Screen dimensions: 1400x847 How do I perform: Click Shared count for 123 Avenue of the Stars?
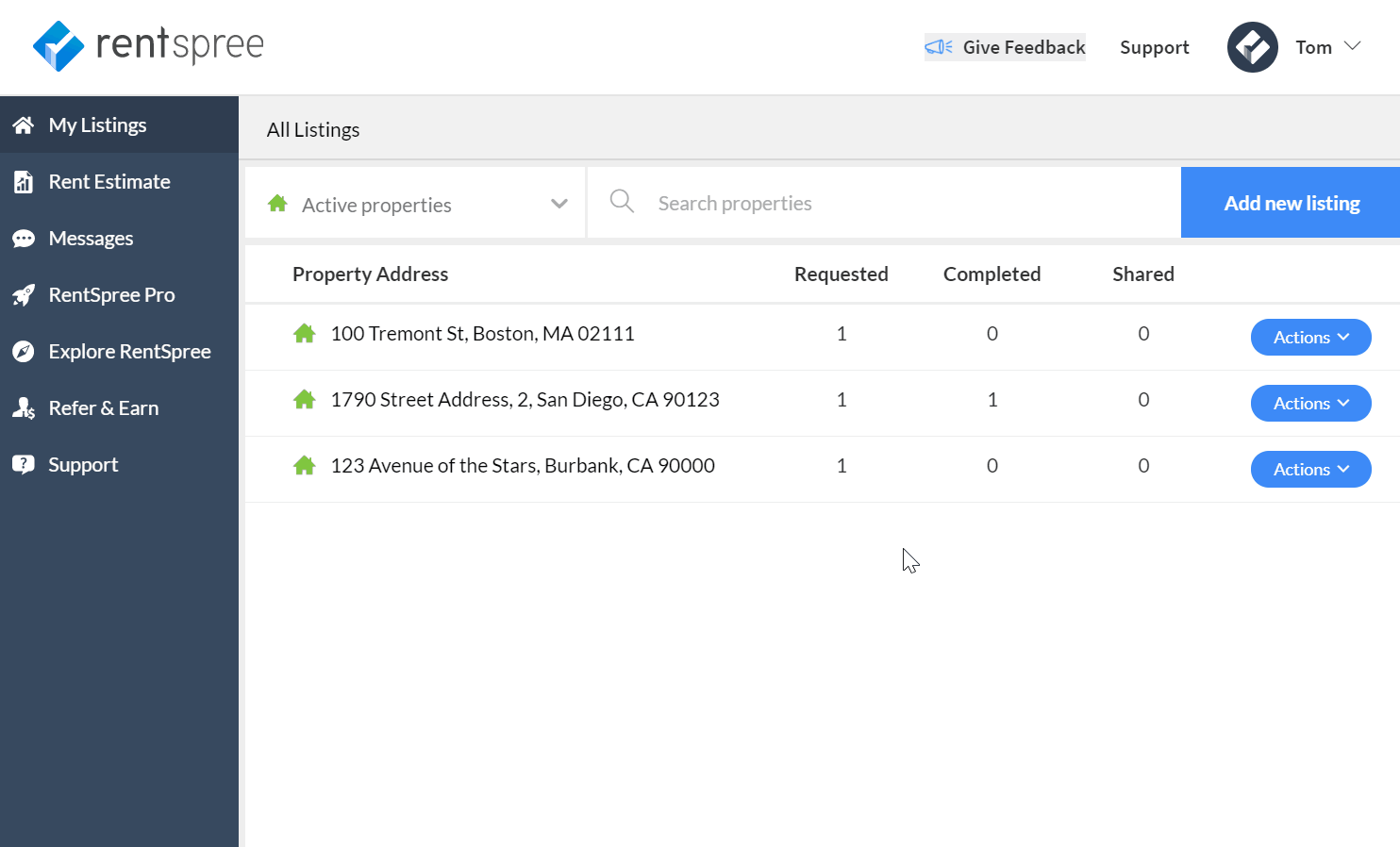pos(1143,465)
